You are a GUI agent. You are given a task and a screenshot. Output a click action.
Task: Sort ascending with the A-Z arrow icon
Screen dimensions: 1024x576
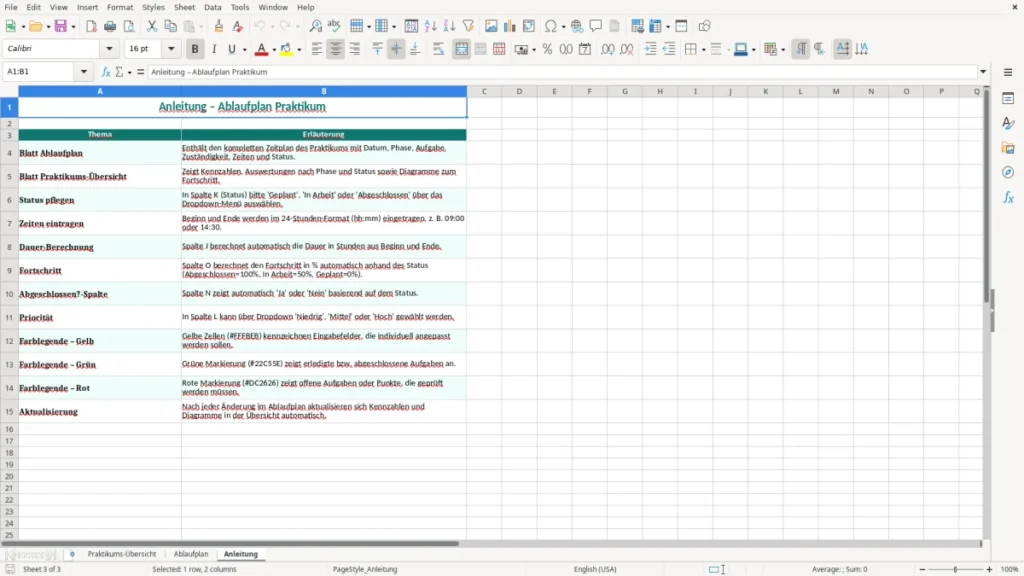click(x=430, y=26)
